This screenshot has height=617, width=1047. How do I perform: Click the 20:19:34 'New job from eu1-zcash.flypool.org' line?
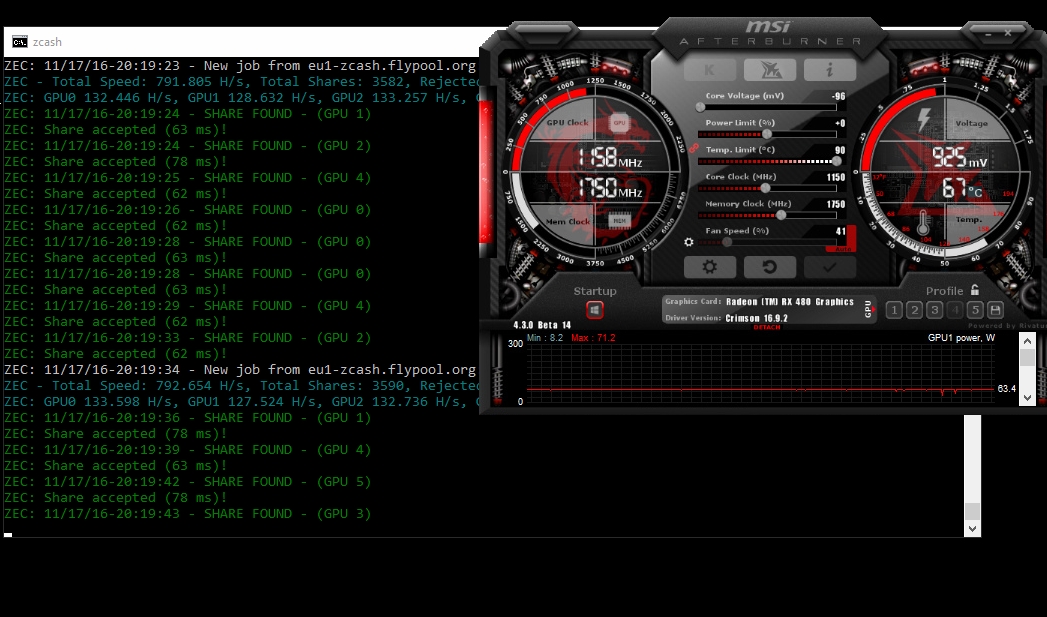coord(240,370)
